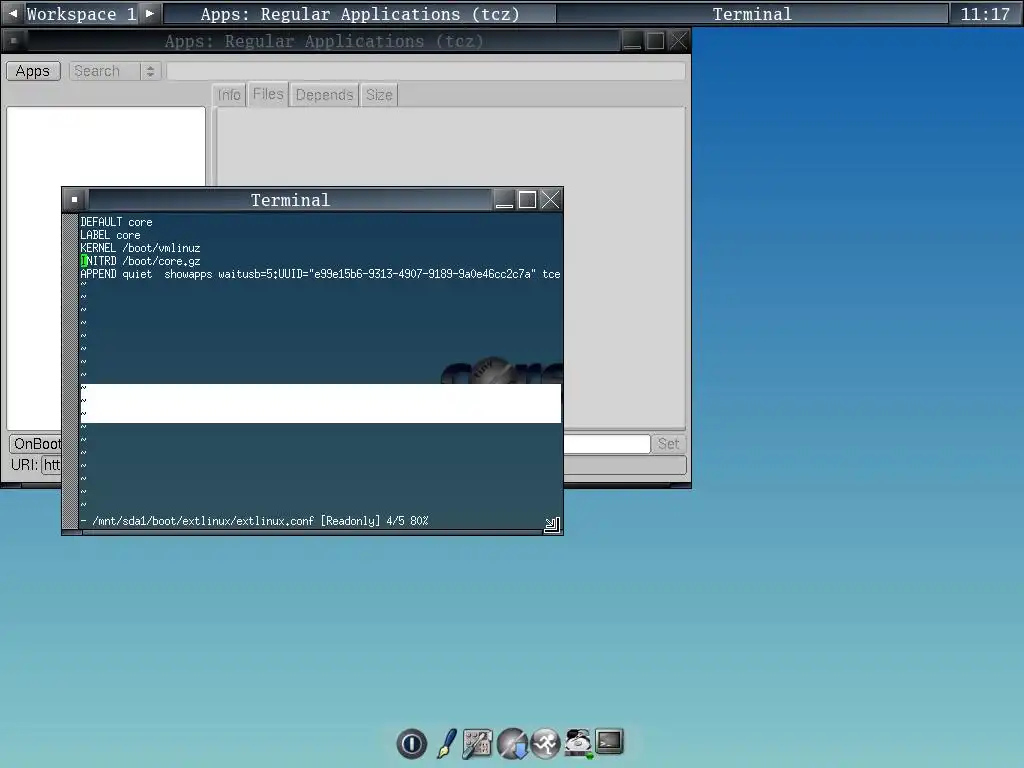This screenshot has height=768, width=1024.
Task: Maximize the Terminal window
Action: [x=528, y=199]
